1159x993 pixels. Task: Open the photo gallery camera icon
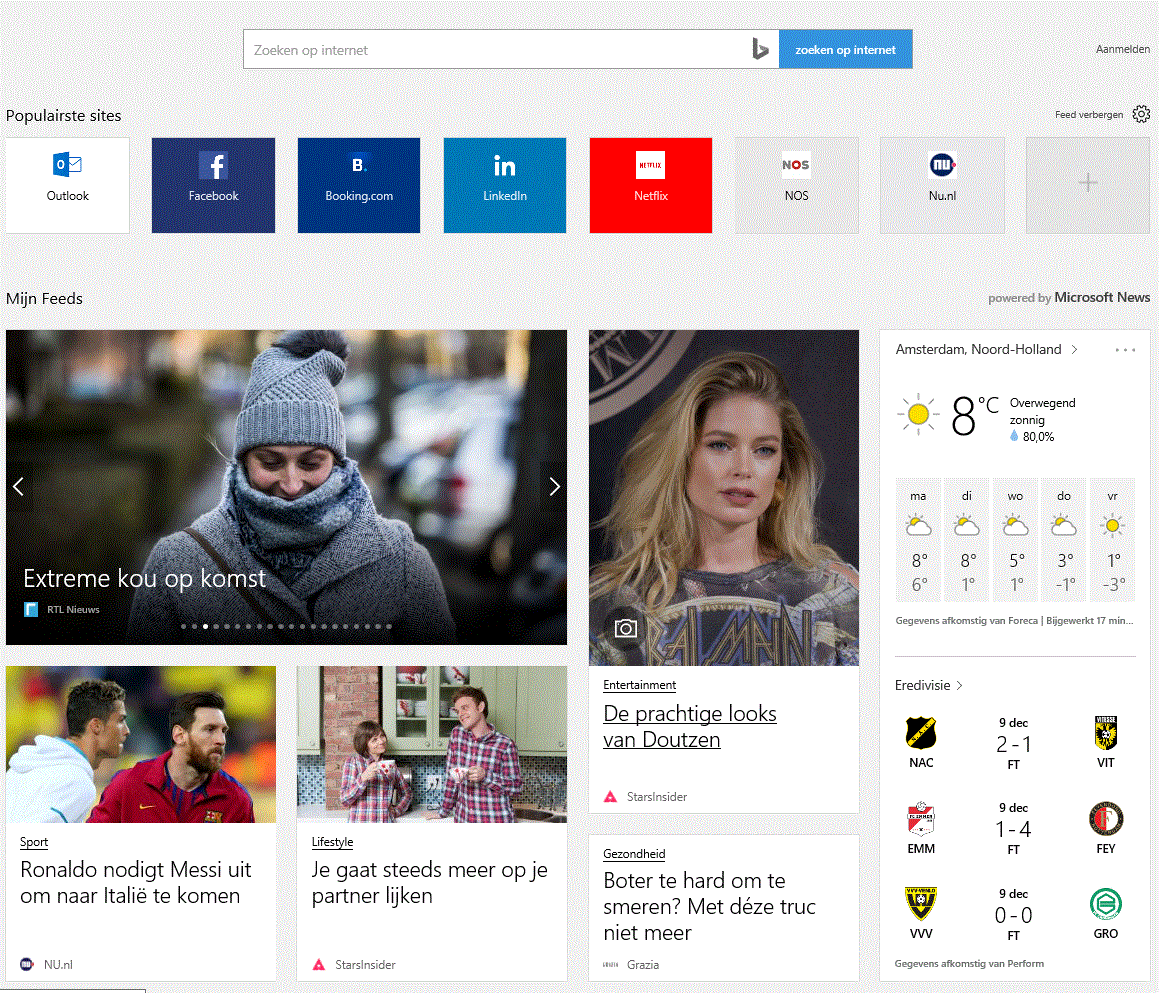coord(625,629)
